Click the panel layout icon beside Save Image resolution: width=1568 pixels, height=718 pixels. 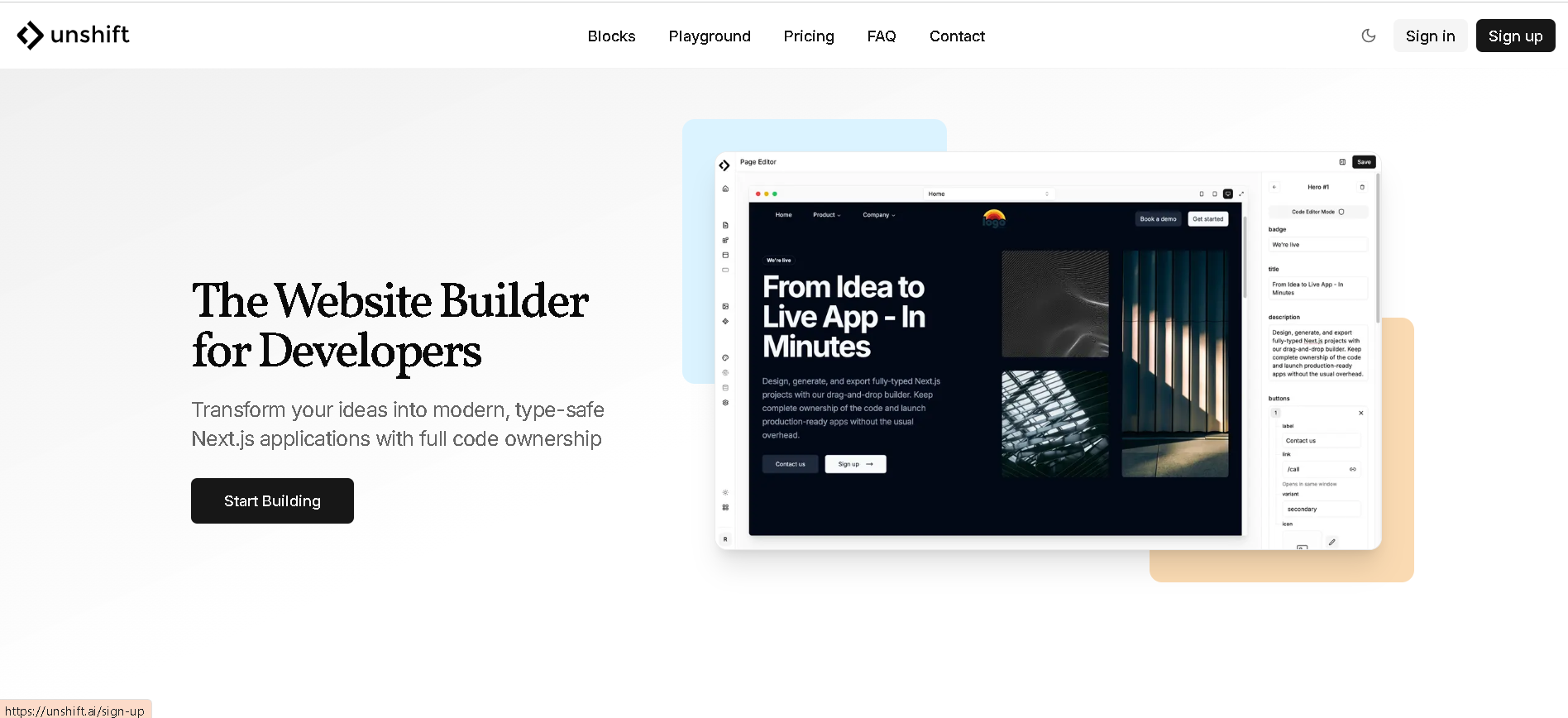point(1342,162)
